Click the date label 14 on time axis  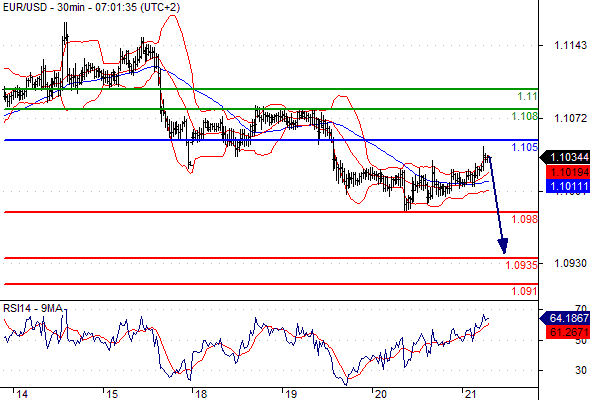(22, 394)
